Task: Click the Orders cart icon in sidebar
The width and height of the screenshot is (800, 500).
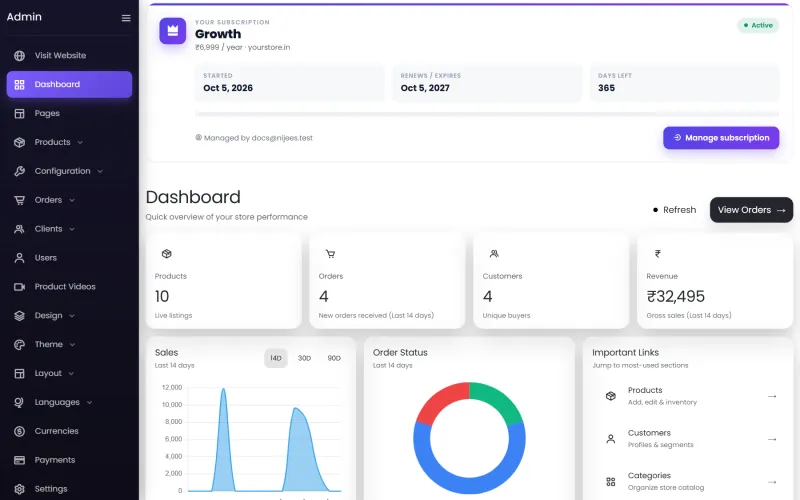Action: pyautogui.click(x=19, y=200)
